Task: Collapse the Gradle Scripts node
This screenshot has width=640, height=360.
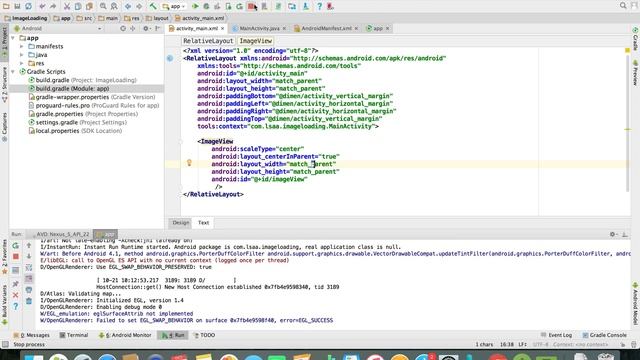Action: [13, 71]
